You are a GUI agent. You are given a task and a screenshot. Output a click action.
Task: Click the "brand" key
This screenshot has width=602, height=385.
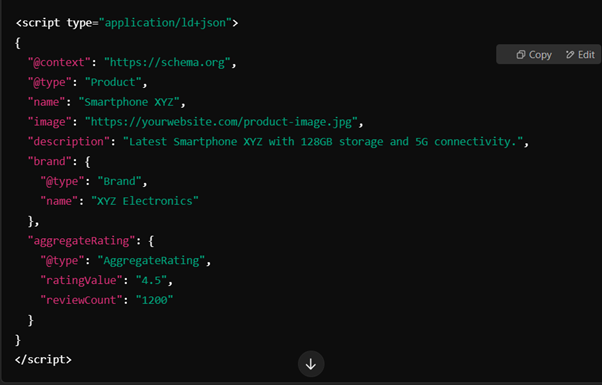coord(50,162)
